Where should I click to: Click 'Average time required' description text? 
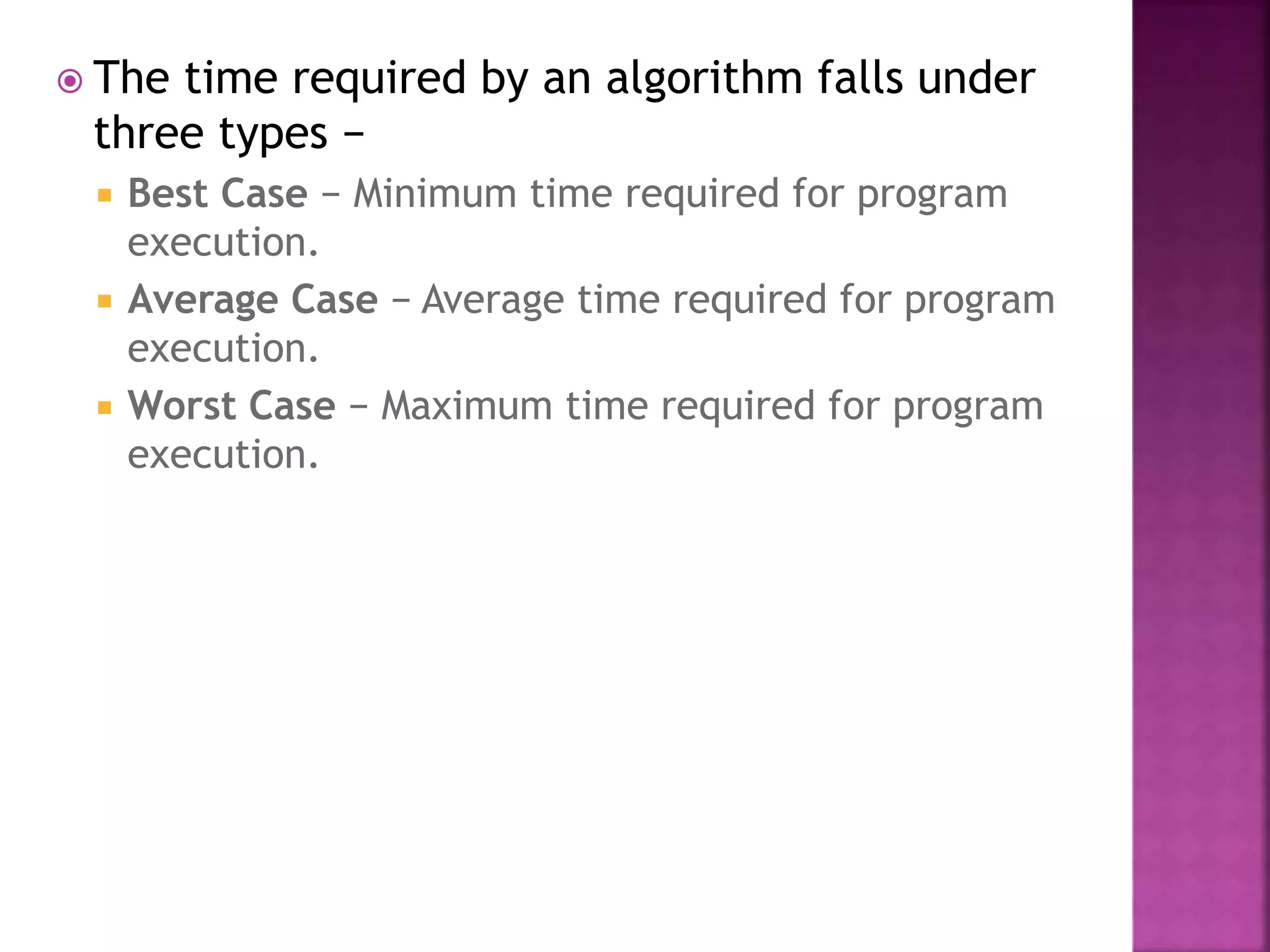point(624,301)
